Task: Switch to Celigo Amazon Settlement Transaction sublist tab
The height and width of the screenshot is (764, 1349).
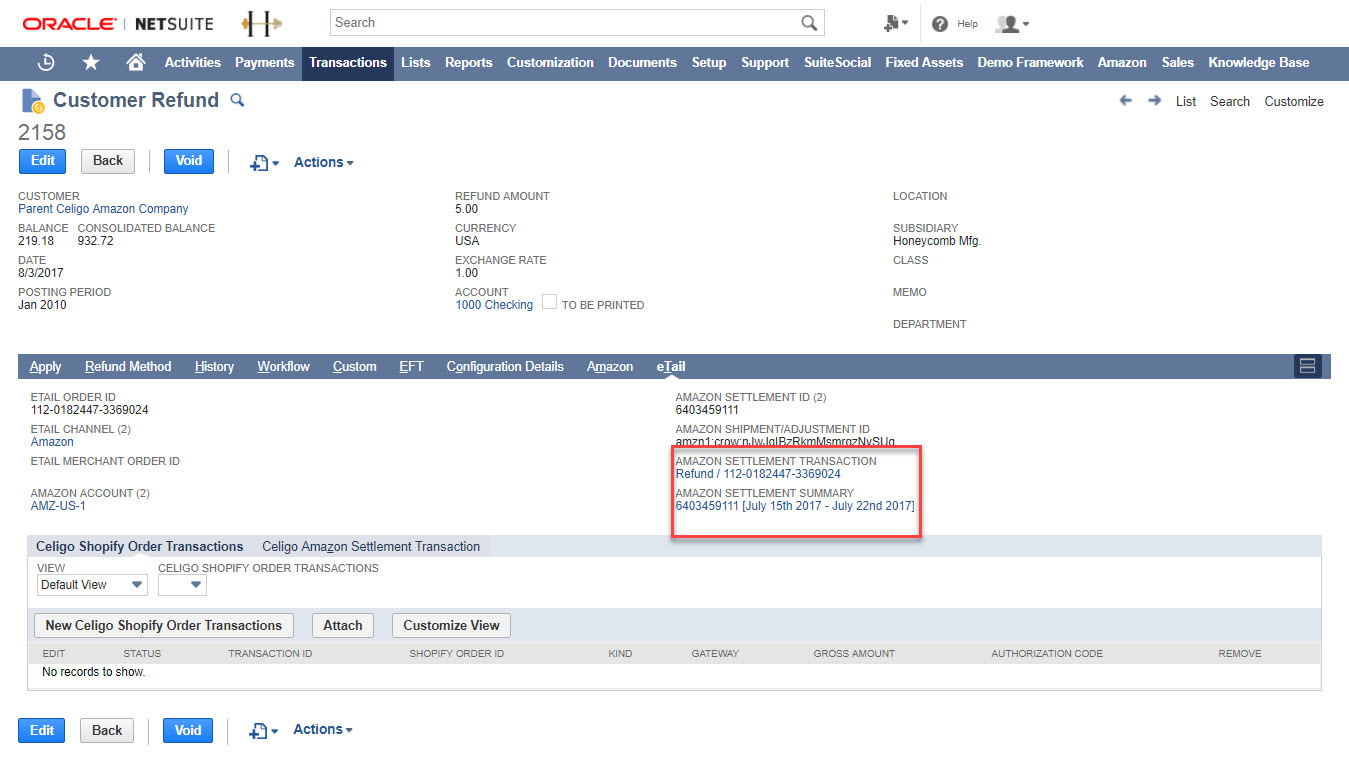Action: (371, 547)
